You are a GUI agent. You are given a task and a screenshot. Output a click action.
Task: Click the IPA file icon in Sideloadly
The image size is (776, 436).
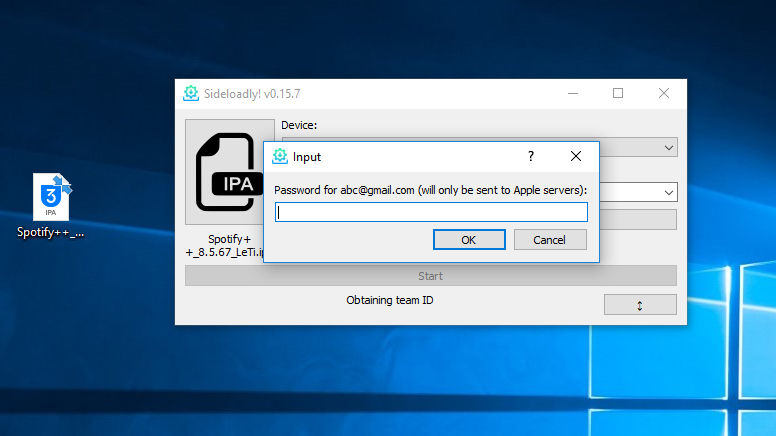click(230, 172)
